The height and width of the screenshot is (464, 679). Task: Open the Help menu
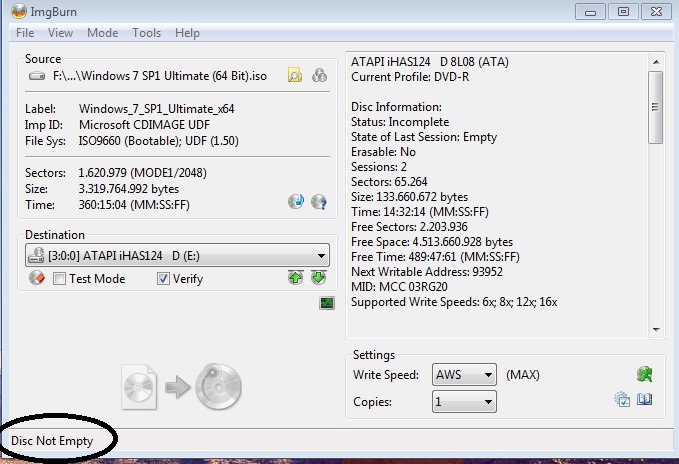click(x=187, y=33)
